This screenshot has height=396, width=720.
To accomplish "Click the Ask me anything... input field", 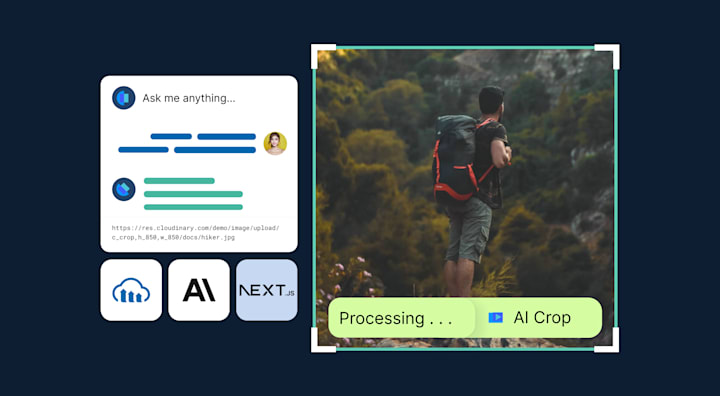I will 189,98.
